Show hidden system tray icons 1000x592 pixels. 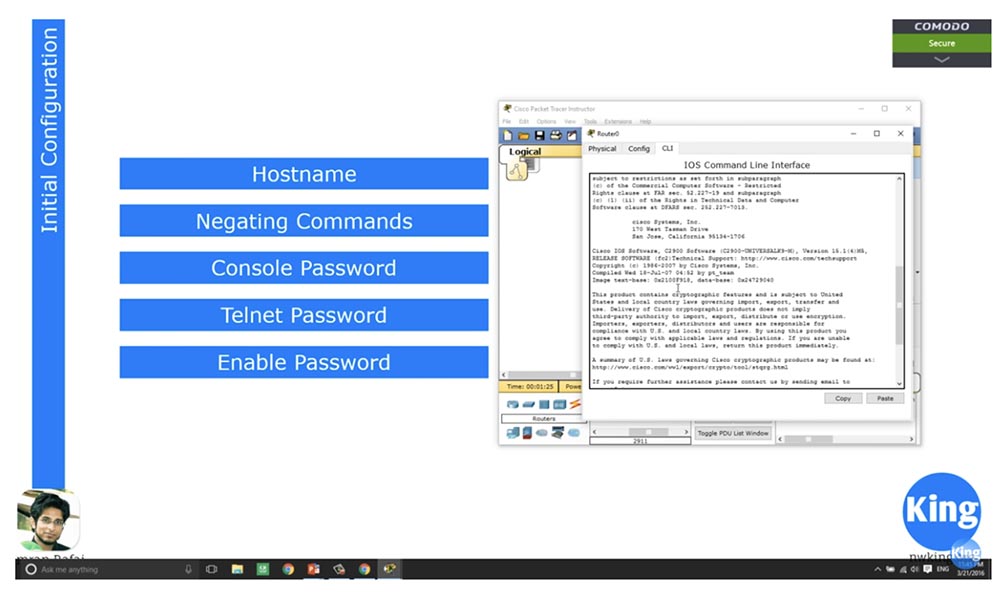(878, 569)
